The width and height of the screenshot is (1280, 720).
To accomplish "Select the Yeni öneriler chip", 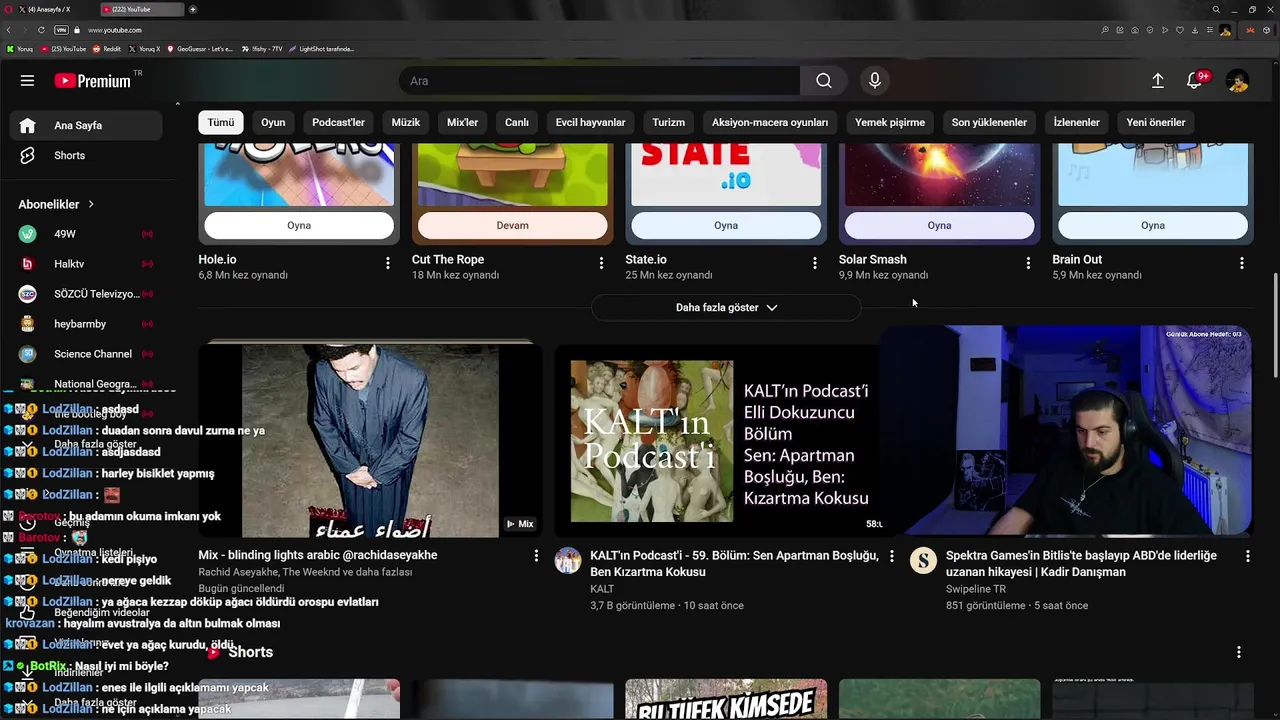I will coord(1155,122).
